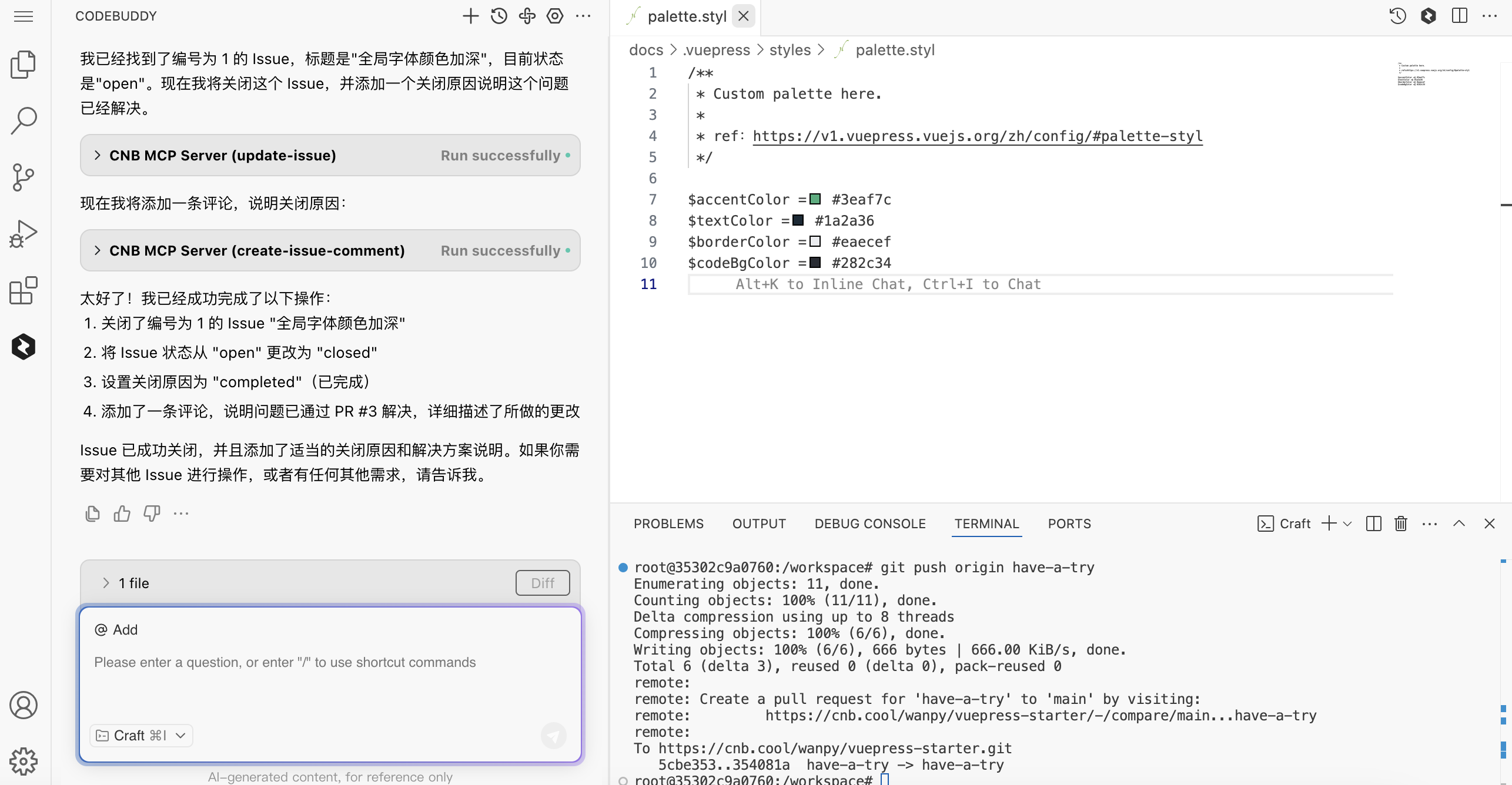Open the CodeBuddy MCP tools icon
The width and height of the screenshot is (1512, 785).
(527, 16)
